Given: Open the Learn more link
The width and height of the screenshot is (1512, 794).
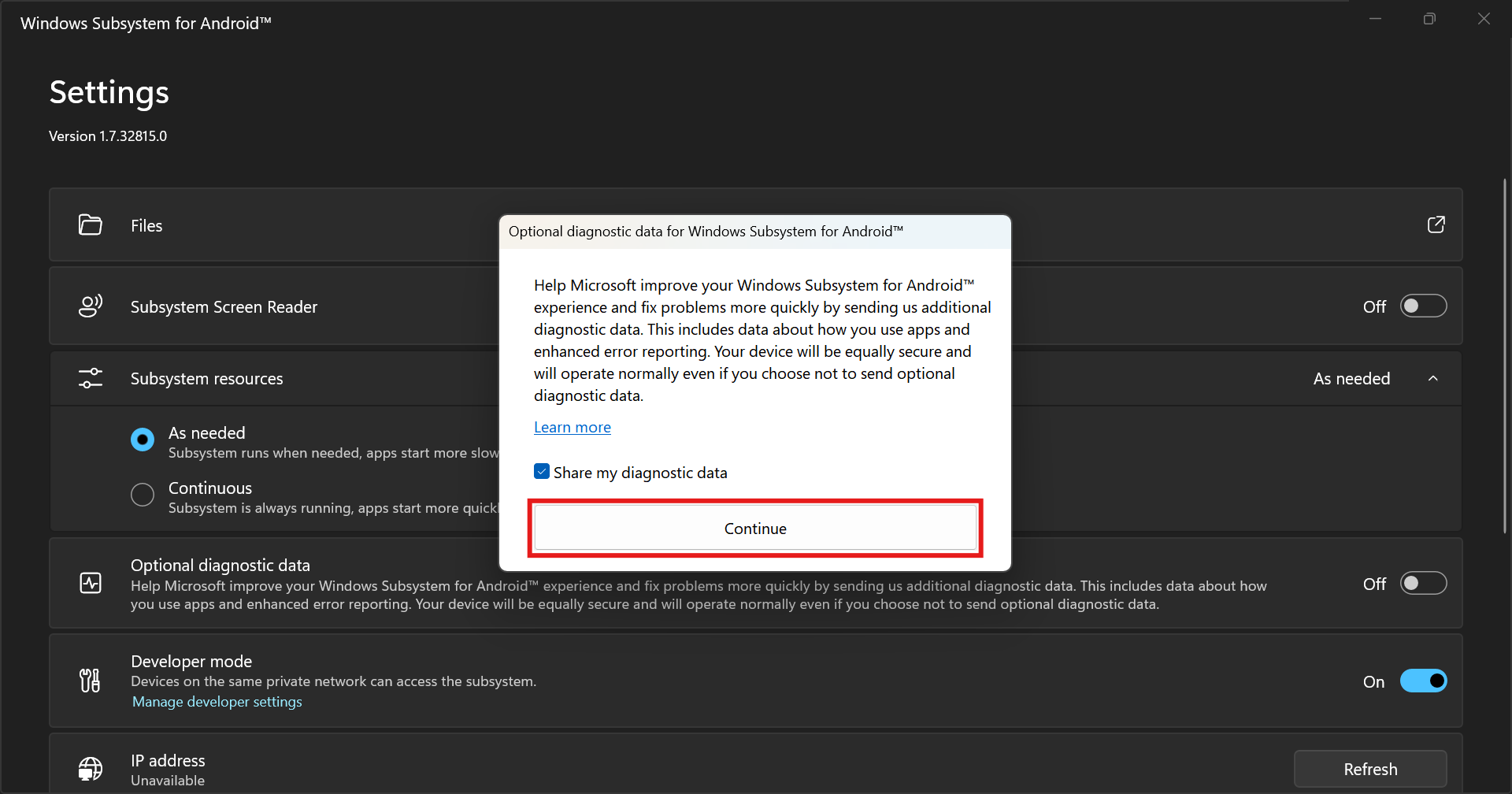Looking at the screenshot, I should pos(573,427).
